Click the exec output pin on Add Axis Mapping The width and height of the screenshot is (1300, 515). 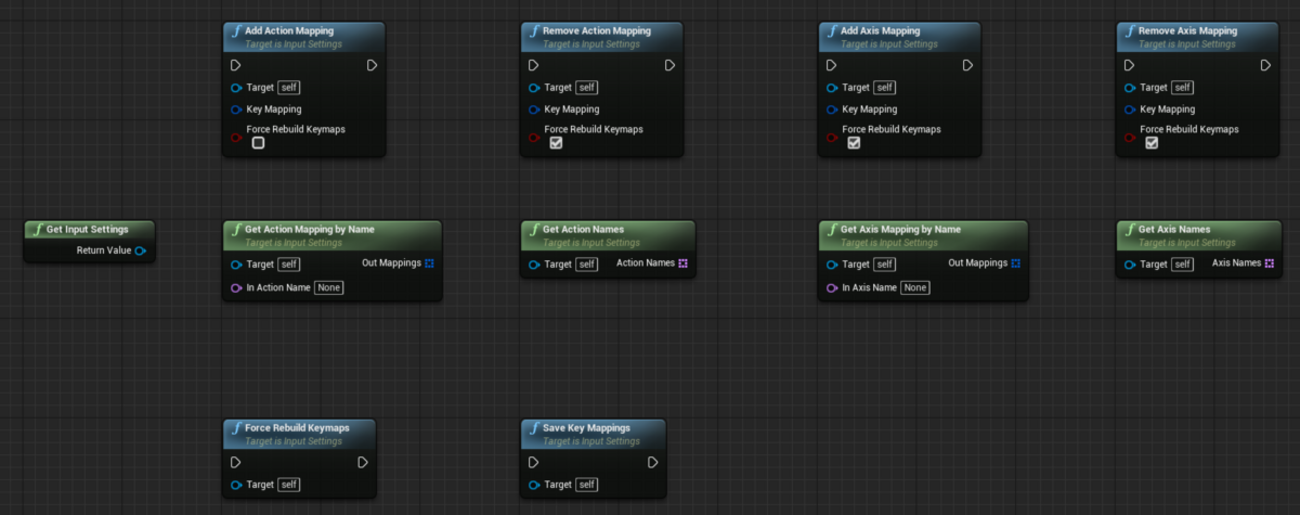point(967,65)
